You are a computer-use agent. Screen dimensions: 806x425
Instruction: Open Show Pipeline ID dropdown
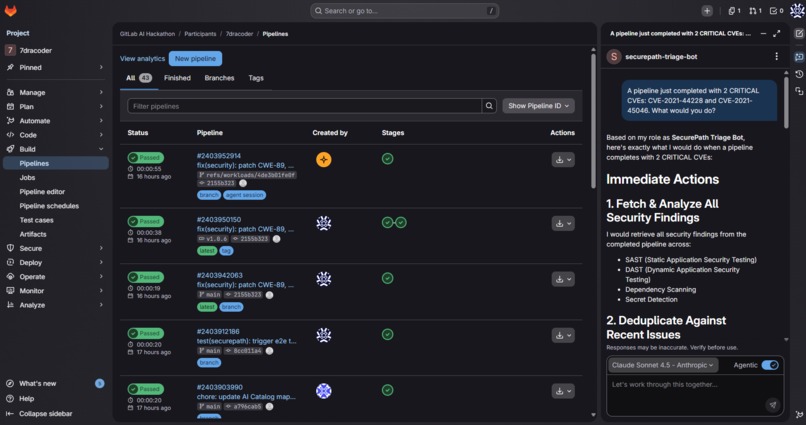pyautogui.click(x=538, y=106)
